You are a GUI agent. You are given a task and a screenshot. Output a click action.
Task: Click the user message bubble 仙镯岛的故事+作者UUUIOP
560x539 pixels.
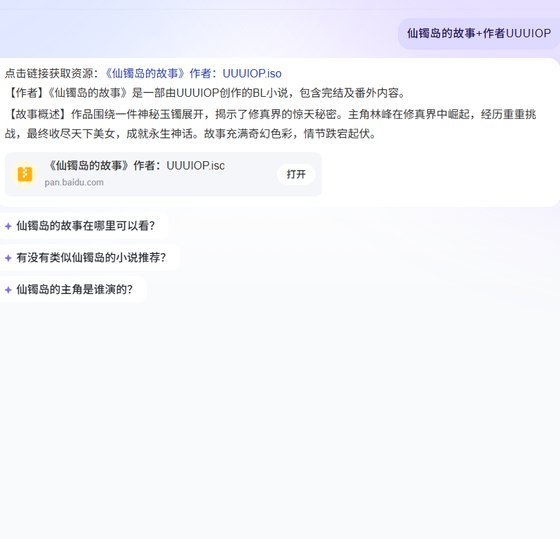[479, 34]
